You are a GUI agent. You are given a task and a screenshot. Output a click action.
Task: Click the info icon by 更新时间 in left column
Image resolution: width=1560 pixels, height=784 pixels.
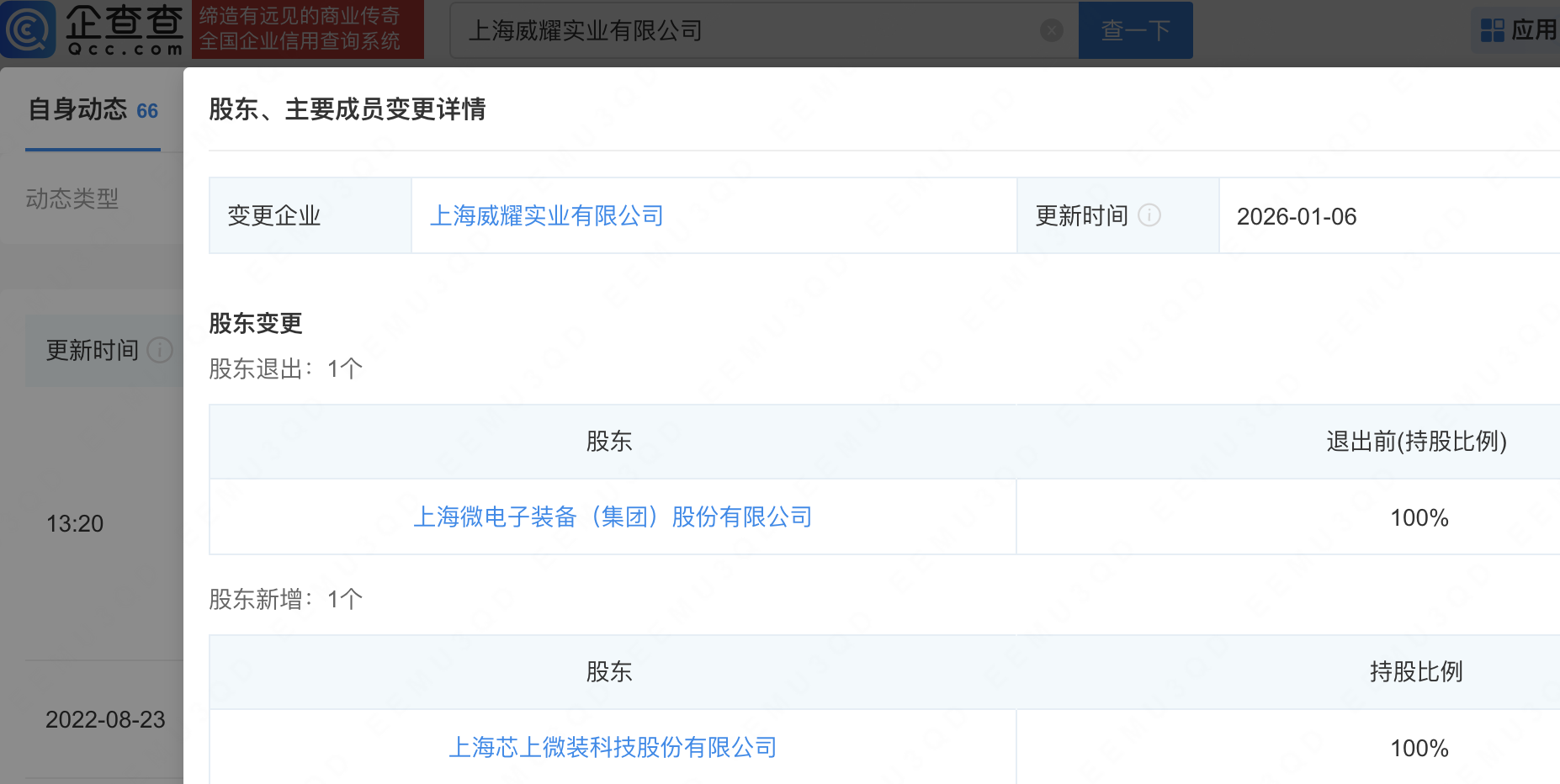click(160, 350)
